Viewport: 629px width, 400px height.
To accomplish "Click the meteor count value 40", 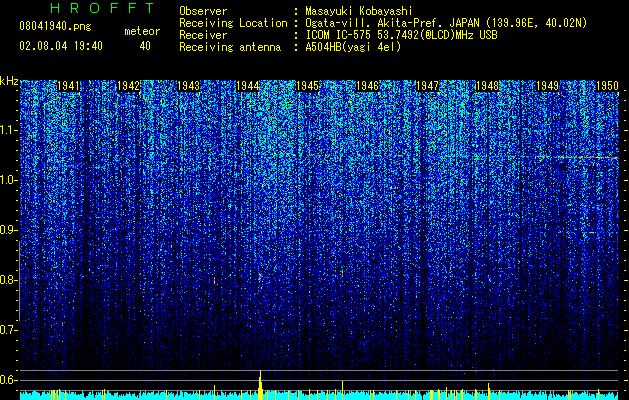I will [145, 46].
